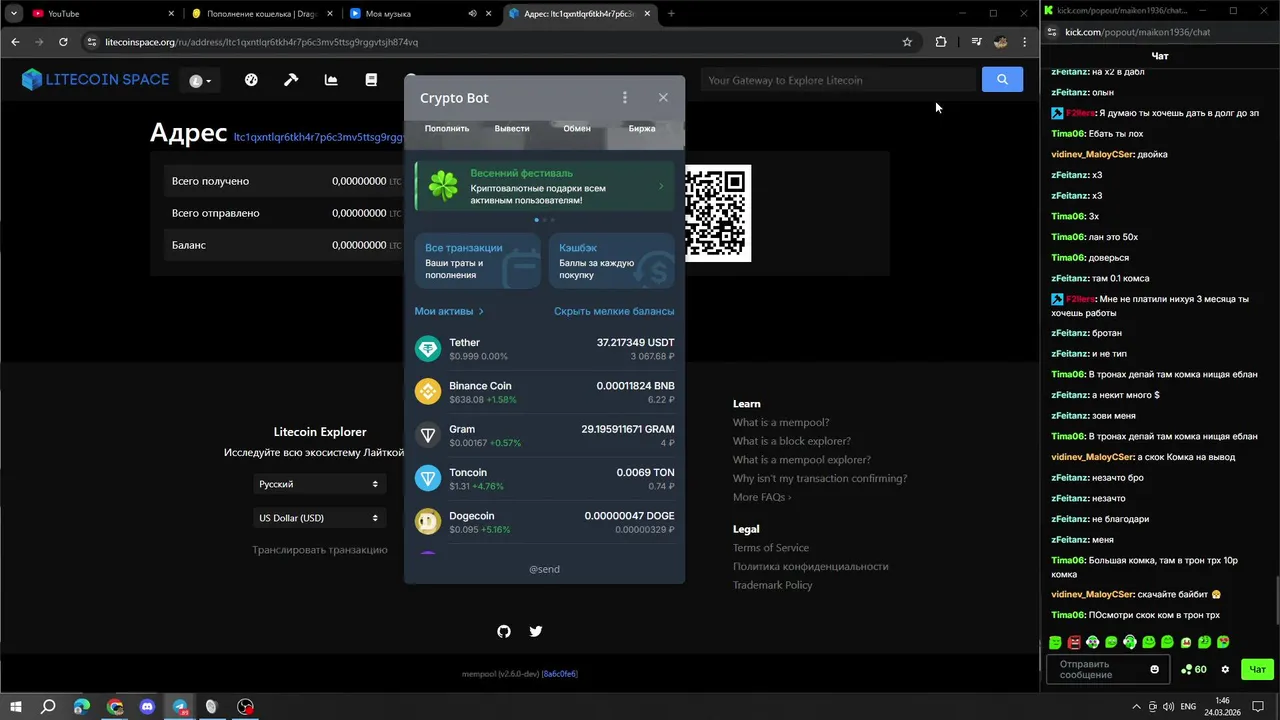The width and height of the screenshot is (1280, 720).
Task: Click the speaker volume tray icon
Action: (1168, 706)
